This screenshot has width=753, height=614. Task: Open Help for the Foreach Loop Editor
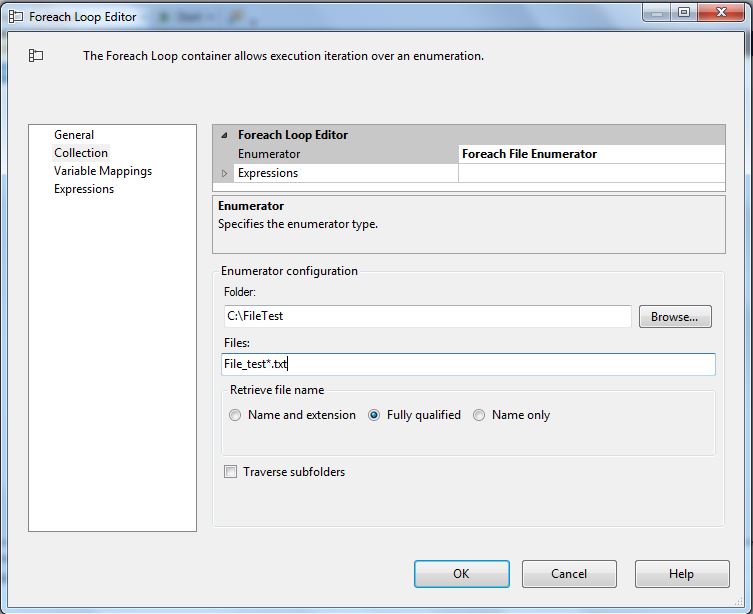click(x=681, y=574)
